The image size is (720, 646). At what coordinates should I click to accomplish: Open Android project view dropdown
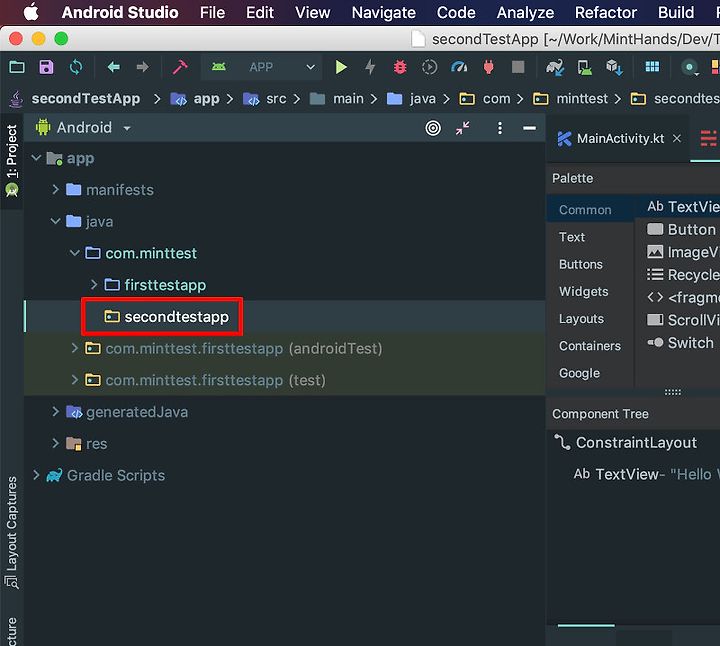click(84, 128)
